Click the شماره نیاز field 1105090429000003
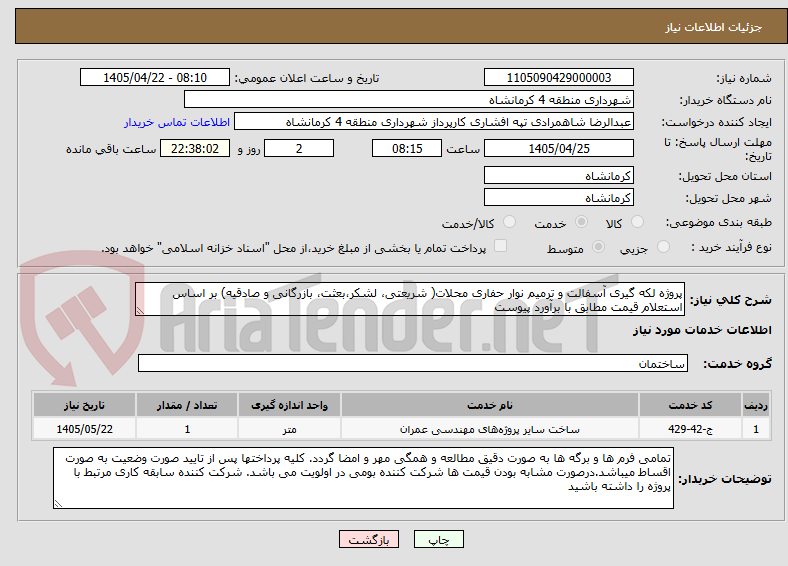 (559, 77)
